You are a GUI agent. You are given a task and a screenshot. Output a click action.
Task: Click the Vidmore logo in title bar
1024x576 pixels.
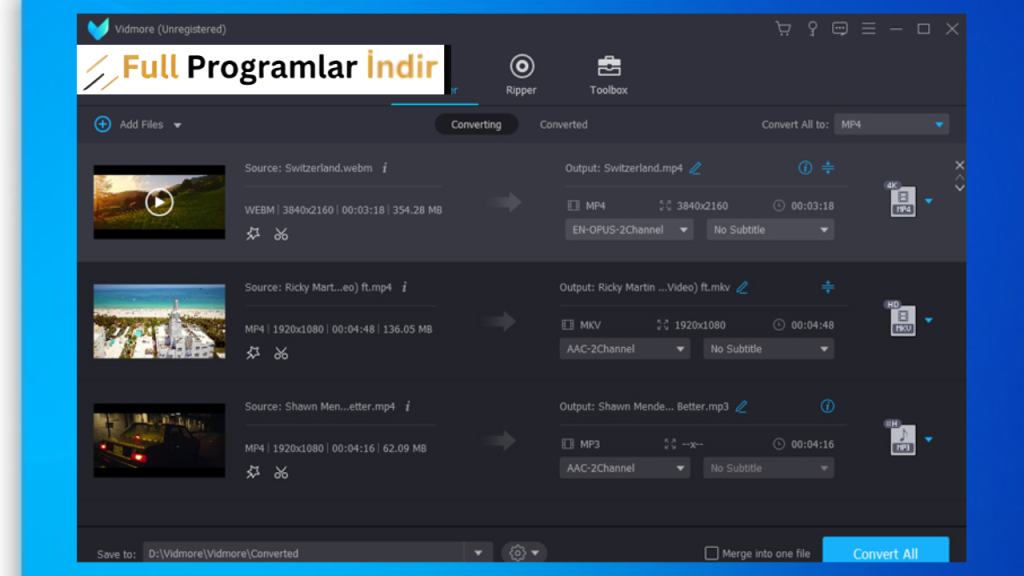pyautogui.click(x=98, y=29)
